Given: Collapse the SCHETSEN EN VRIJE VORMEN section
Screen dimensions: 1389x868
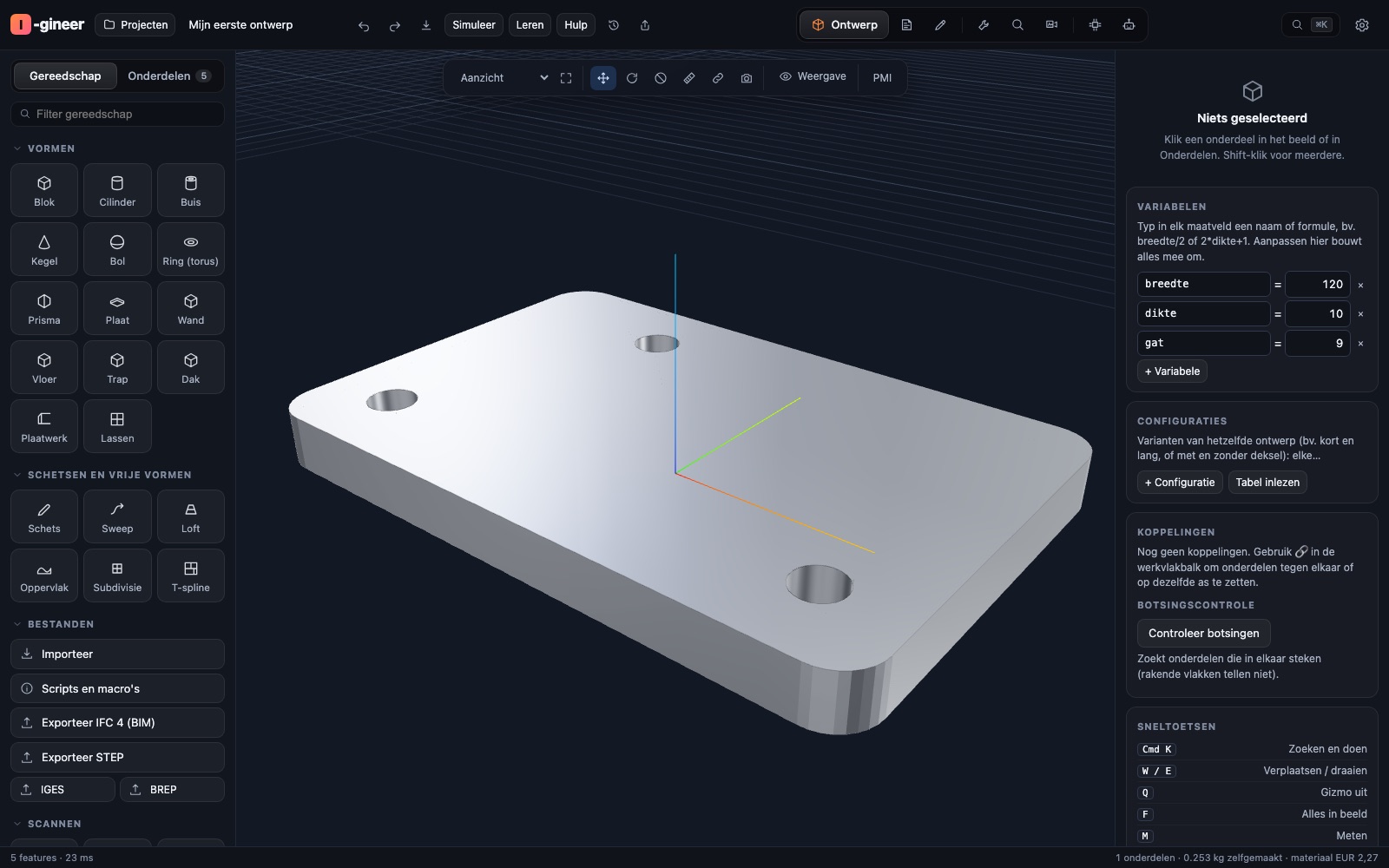Looking at the screenshot, I should click(102, 475).
